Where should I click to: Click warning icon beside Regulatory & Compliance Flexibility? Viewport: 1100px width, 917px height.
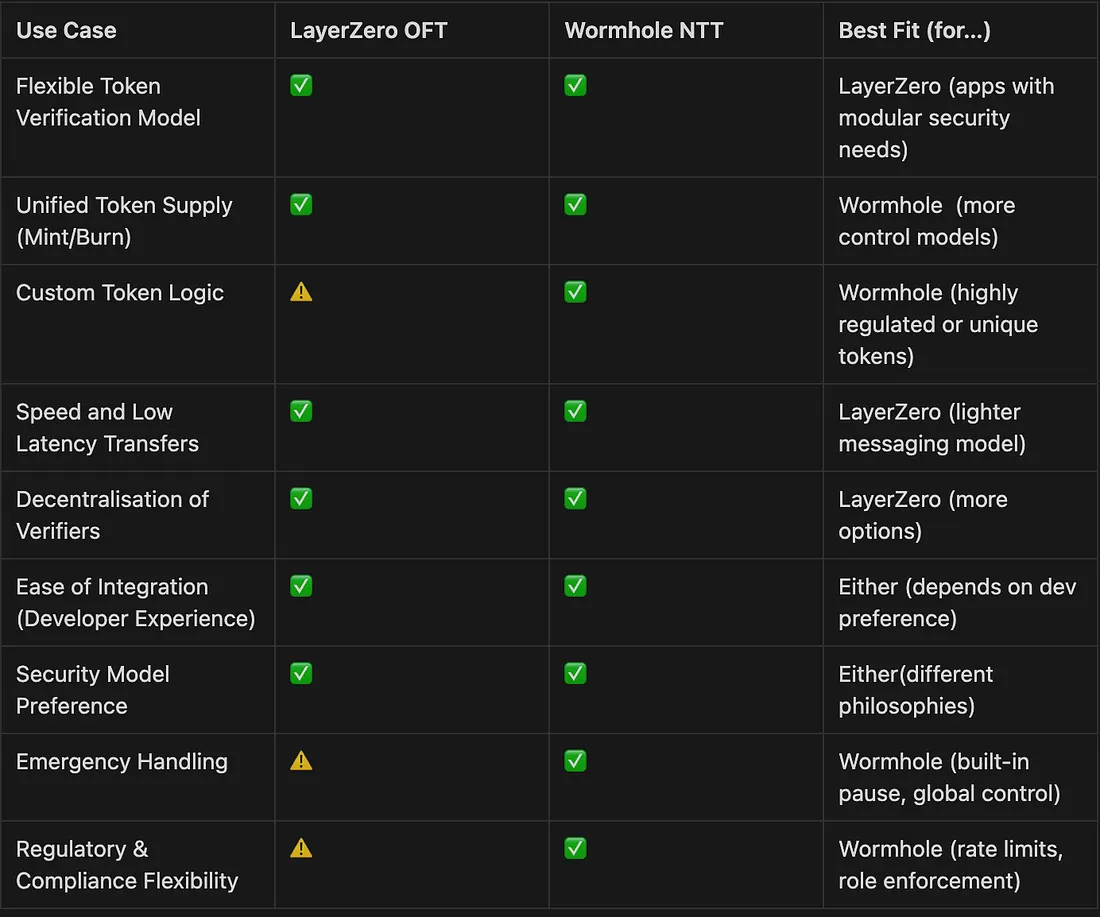click(301, 848)
